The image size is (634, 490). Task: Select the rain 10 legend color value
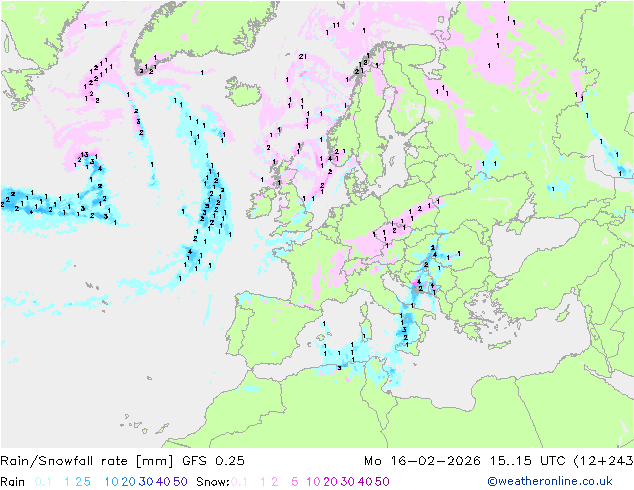click(112, 482)
